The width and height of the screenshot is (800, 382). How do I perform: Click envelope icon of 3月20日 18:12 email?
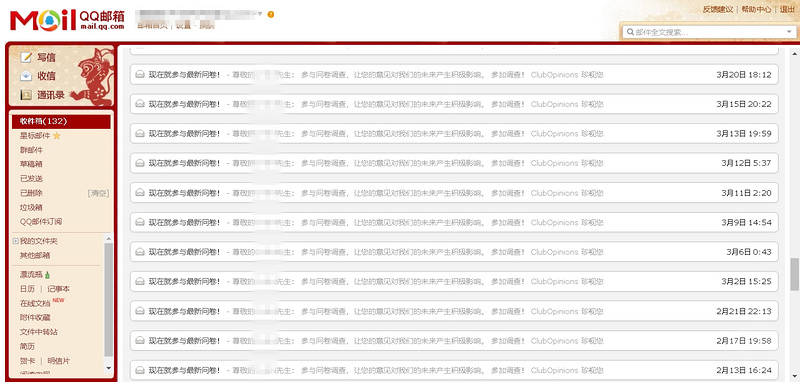(x=139, y=74)
